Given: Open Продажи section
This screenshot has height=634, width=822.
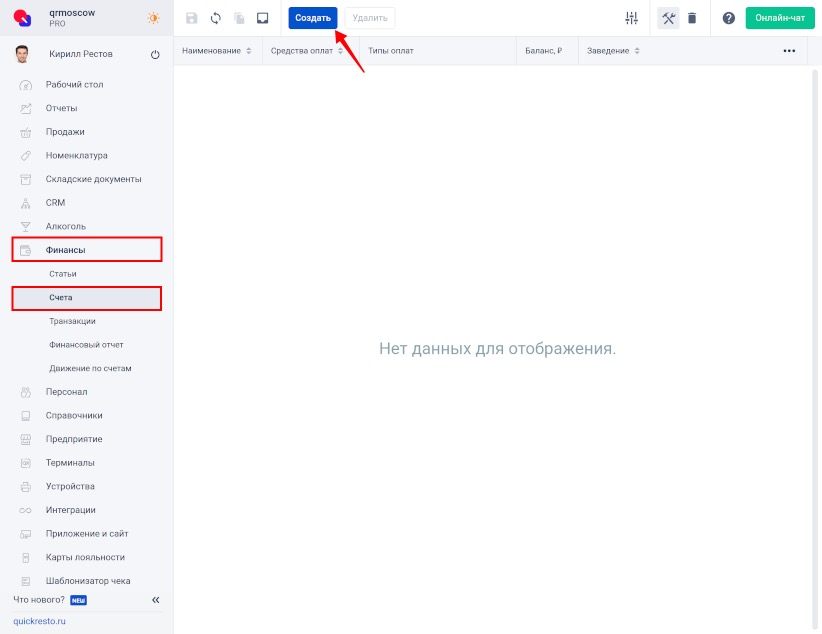Looking at the screenshot, I should (x=65, y=132).
